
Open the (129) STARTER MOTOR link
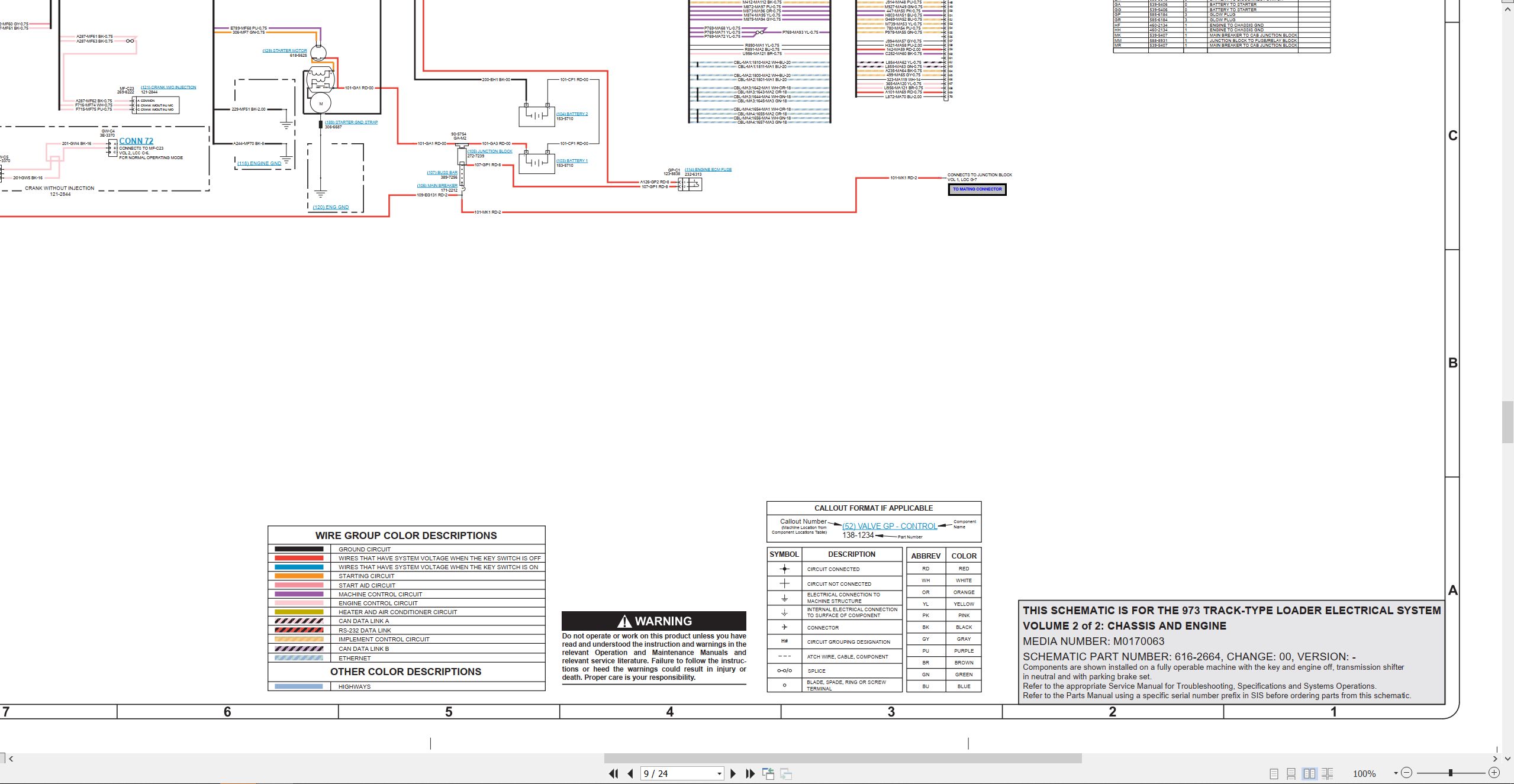tap(285, 51)
